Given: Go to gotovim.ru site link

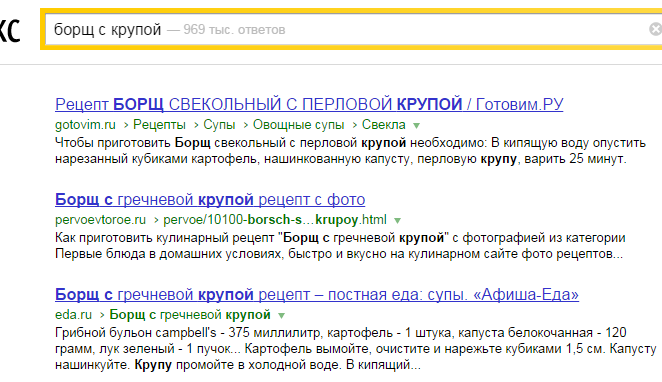Looking at the screenshot, I should pos(85,125).
